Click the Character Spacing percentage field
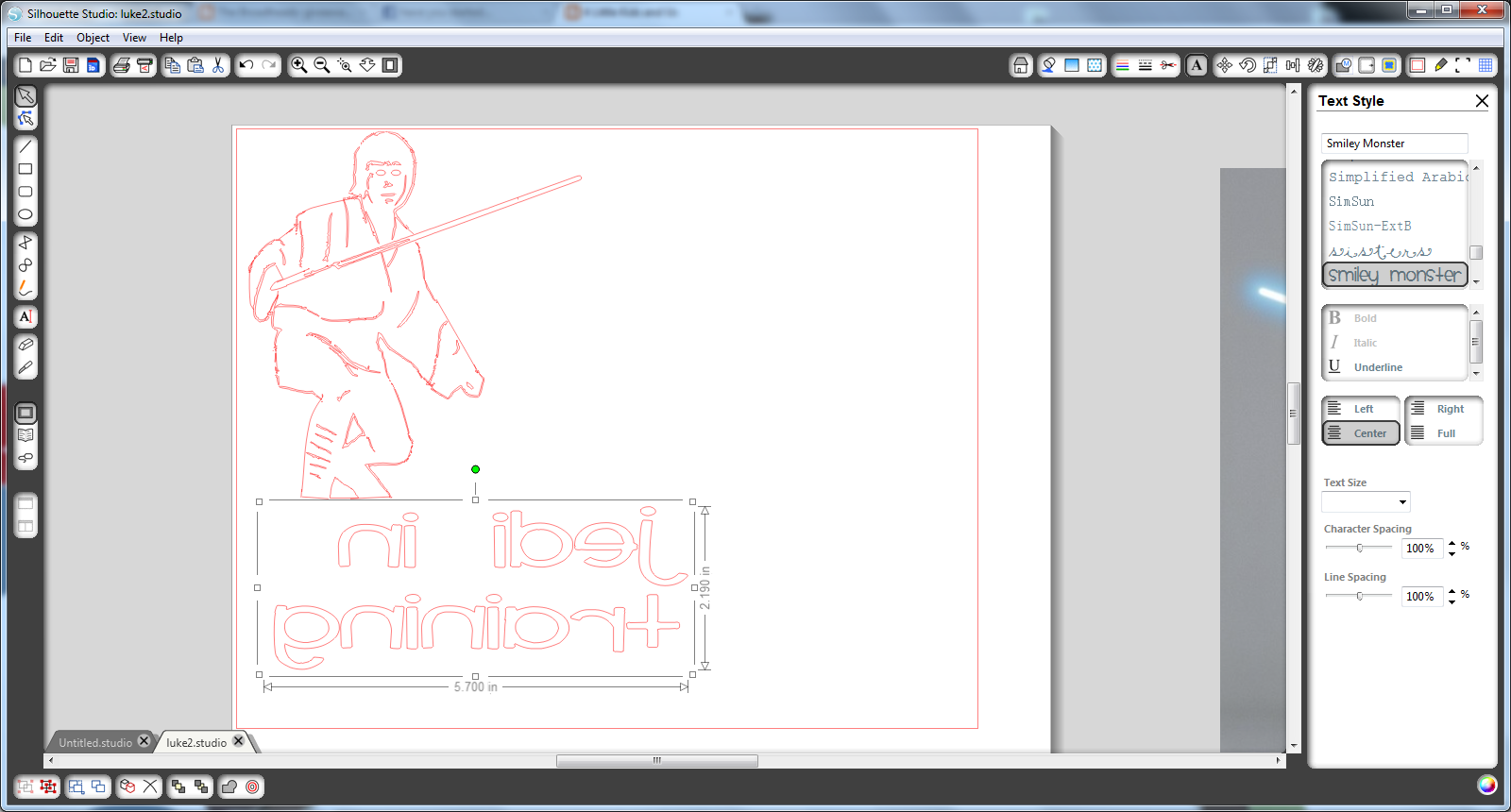 click(x=1421, y=549)
